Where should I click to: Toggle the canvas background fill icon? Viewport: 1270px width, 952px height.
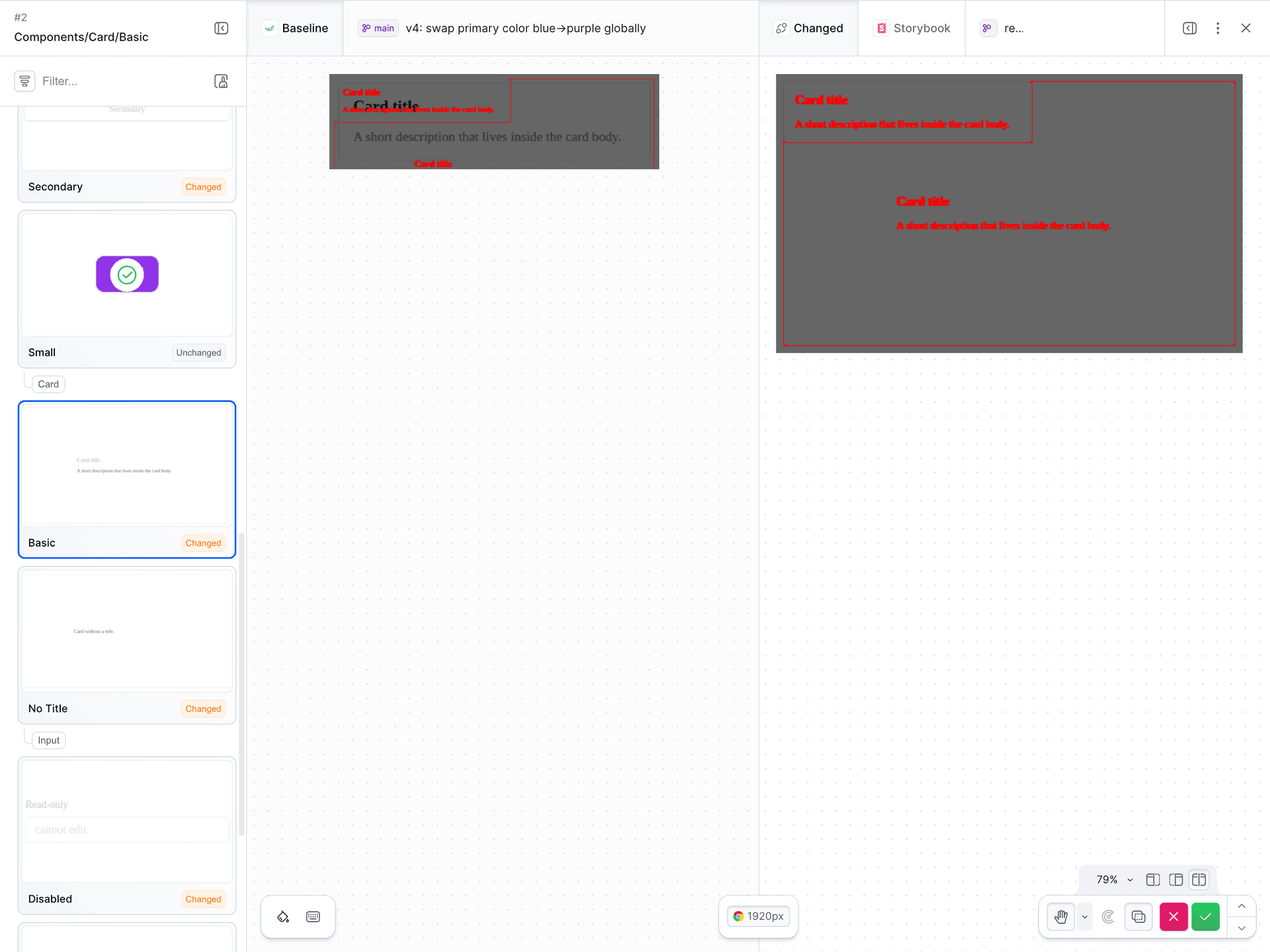point(283,916)
